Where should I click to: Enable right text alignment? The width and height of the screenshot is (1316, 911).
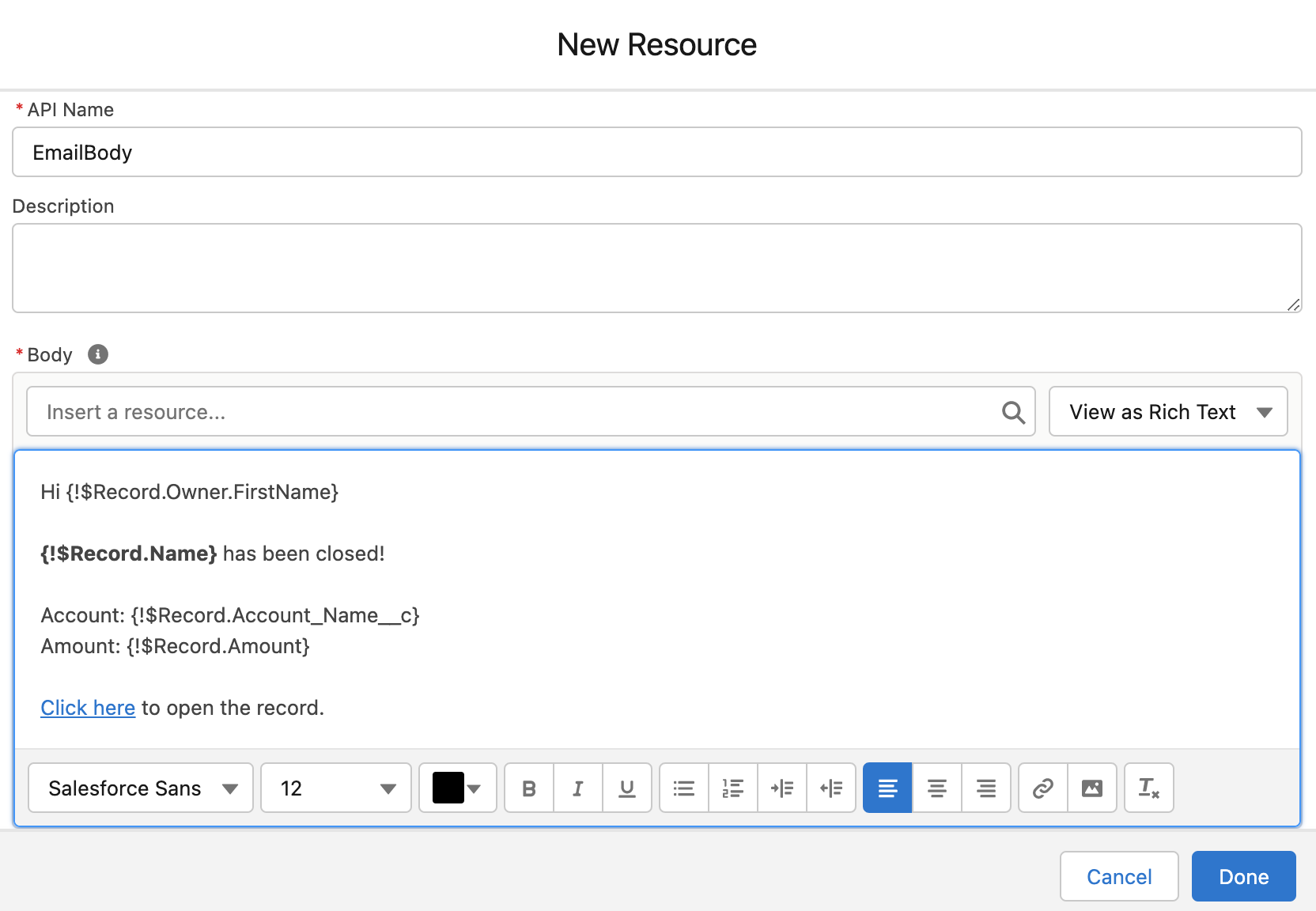(x=986, y=788)
